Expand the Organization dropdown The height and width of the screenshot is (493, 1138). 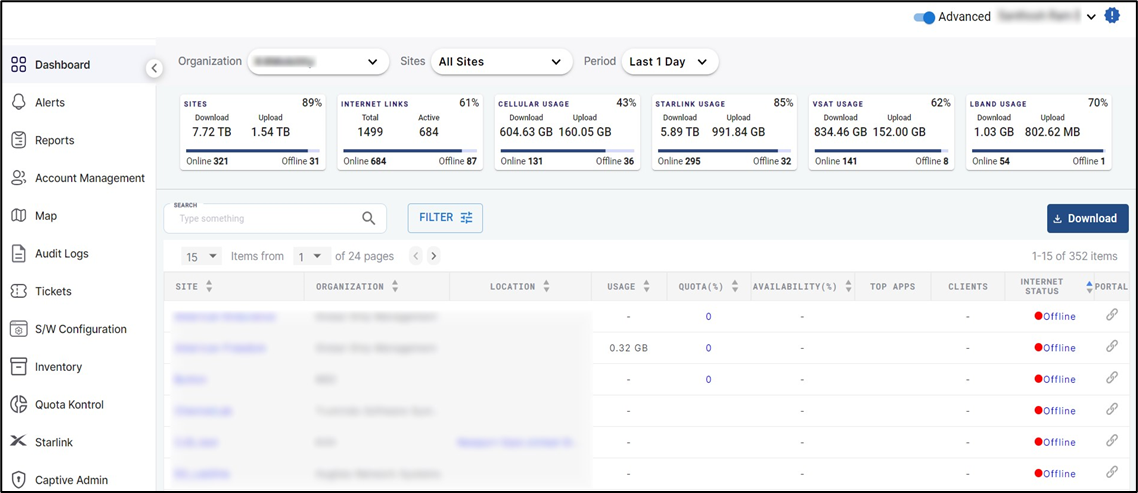(x=318, y=62)
